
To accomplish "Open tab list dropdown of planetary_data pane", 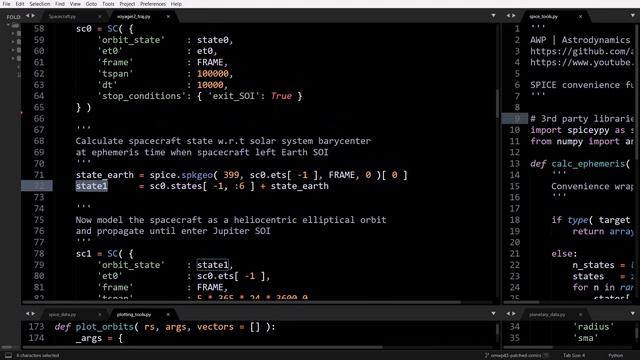I will (633, 314).
